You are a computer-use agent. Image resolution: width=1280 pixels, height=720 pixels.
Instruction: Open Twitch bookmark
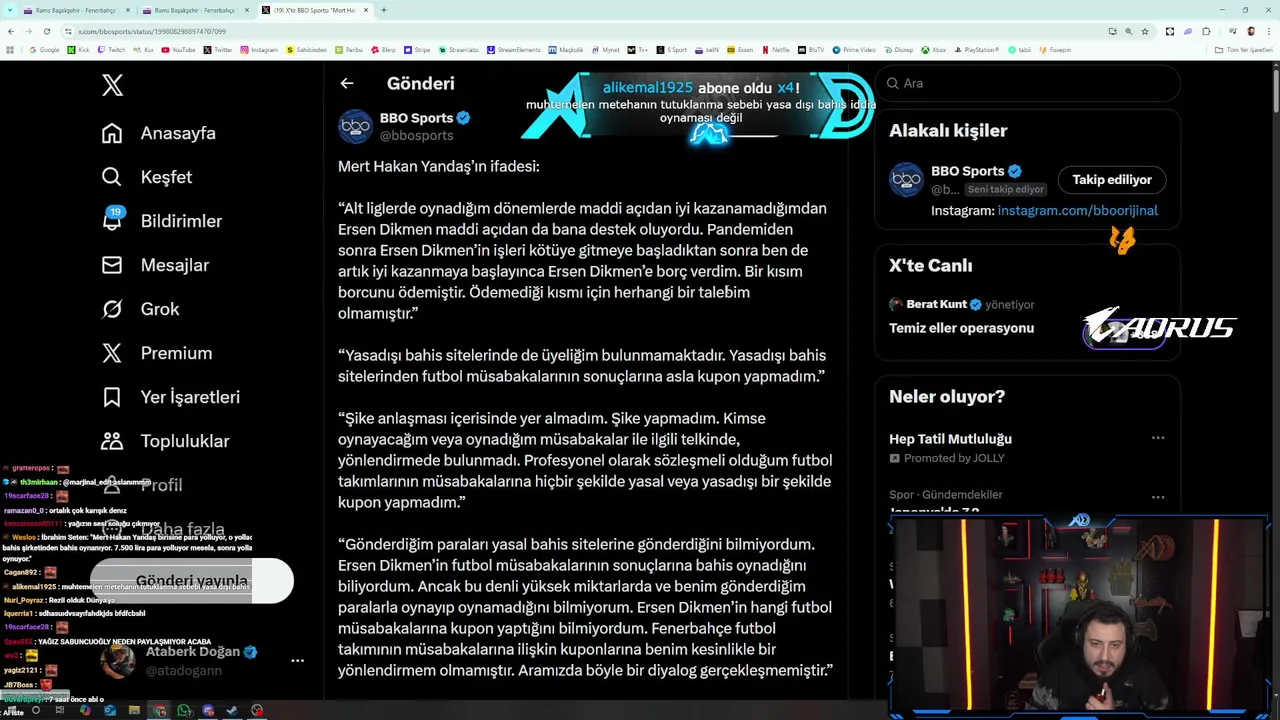tap(111, 50)
